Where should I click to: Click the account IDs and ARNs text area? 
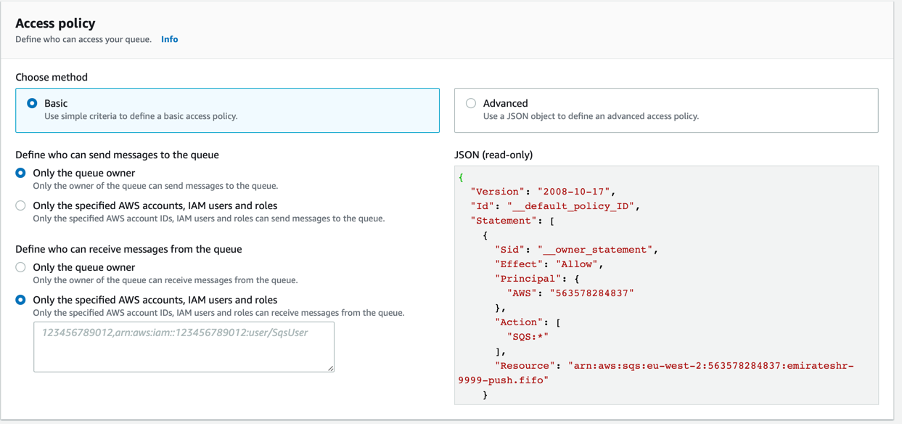coord(183,346)
